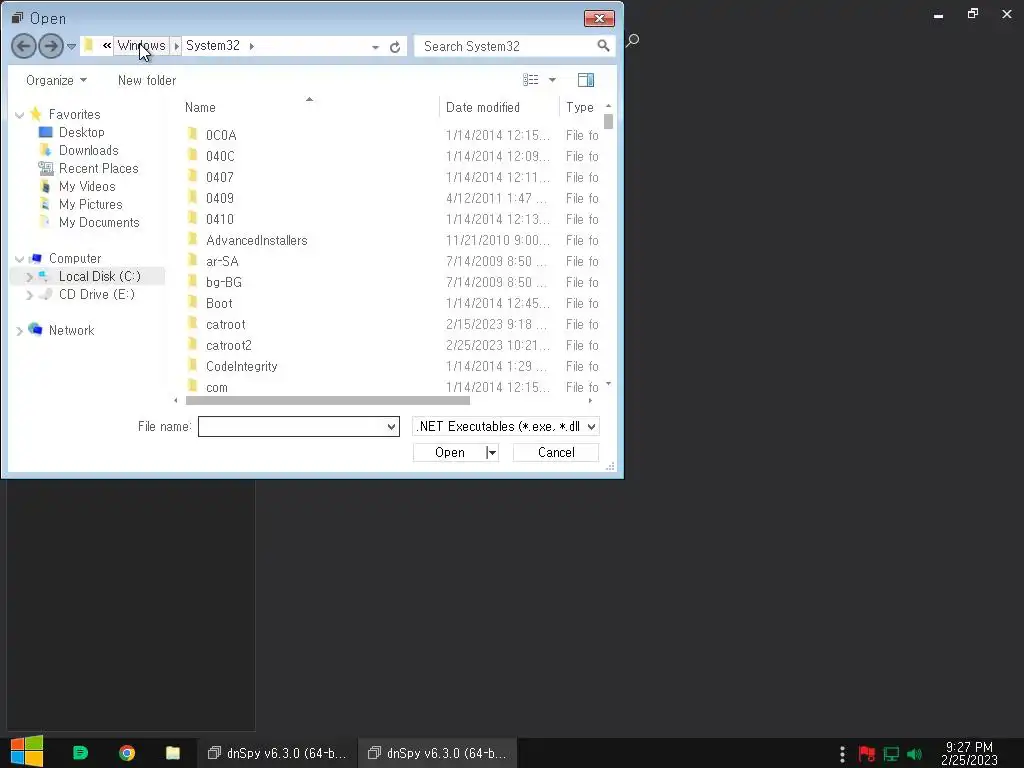Image resolution: width=1024 pixels, height=768 pixels.
Task: Click the horizontal scrollbar thumb
Action: [x=328, y=400]
